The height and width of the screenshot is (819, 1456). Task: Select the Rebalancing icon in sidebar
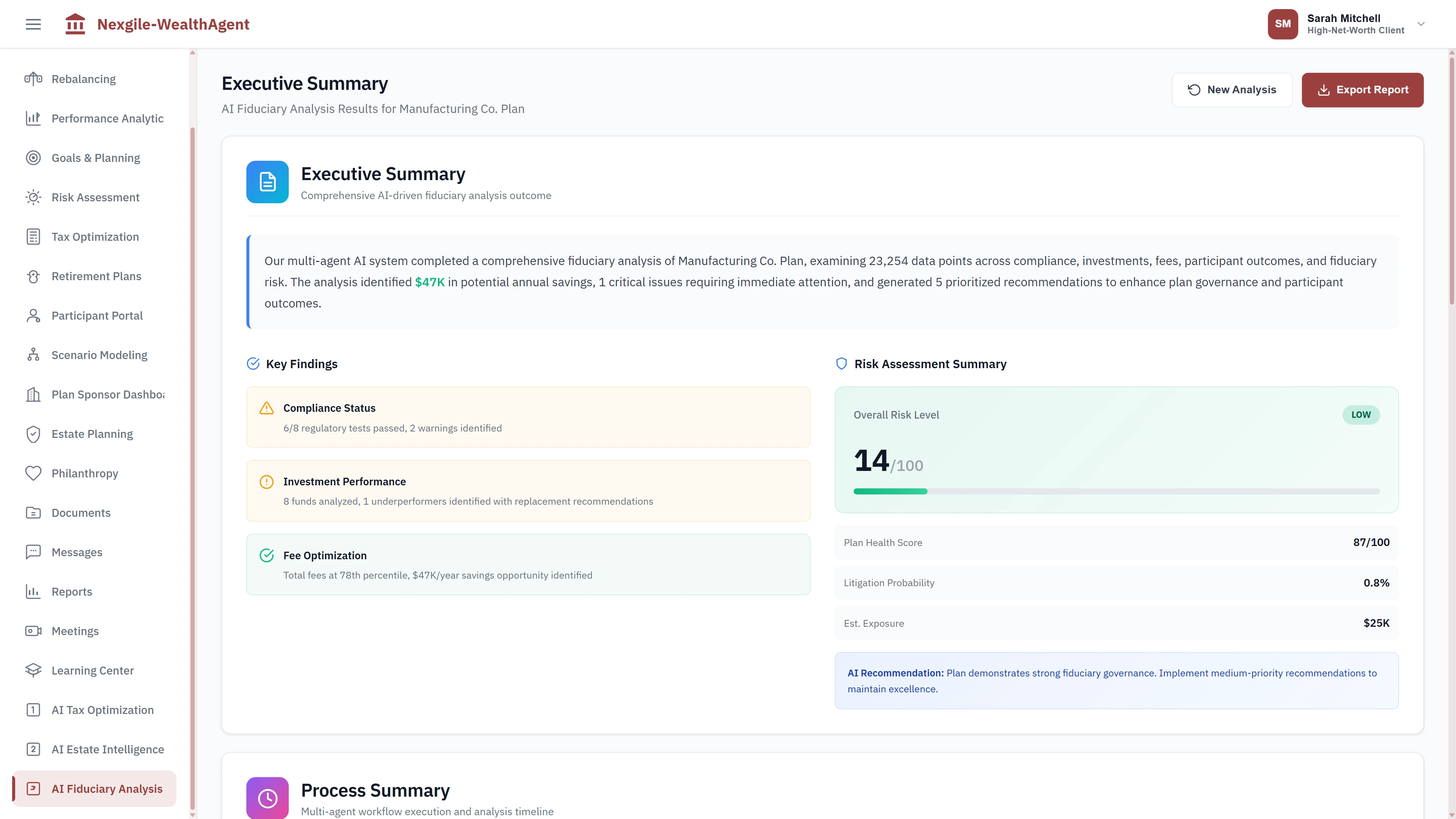point(33,78)
